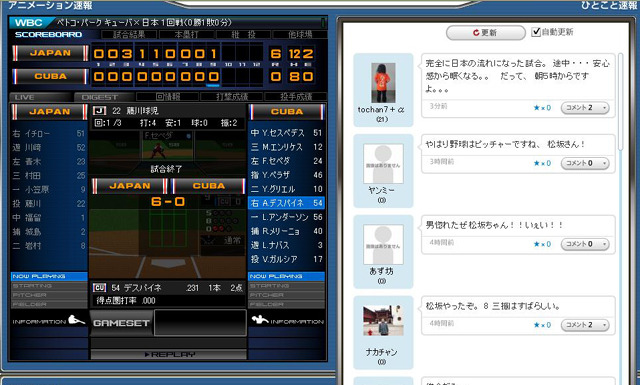
Task: Open comment dropdown on あず坊 post
Action: [x=585, y=244]
